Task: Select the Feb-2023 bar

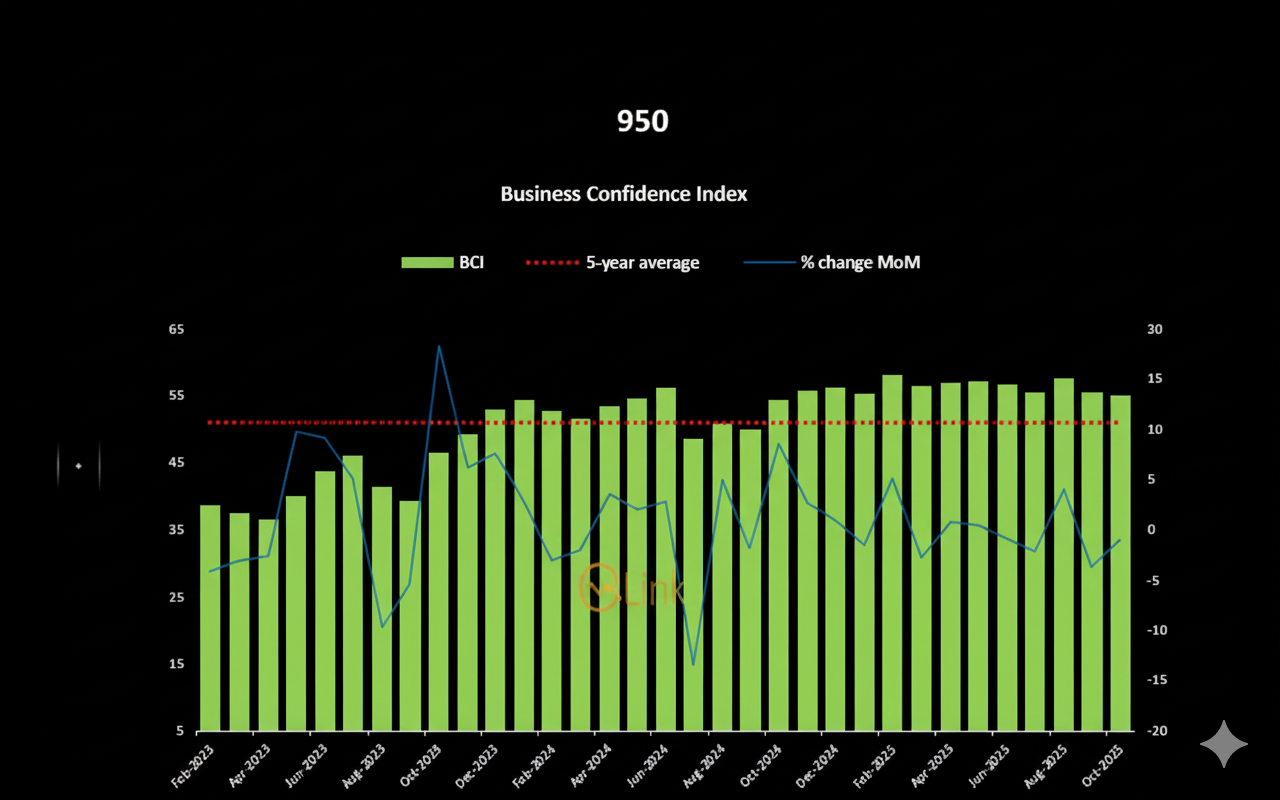Action: tap(210, 620)
